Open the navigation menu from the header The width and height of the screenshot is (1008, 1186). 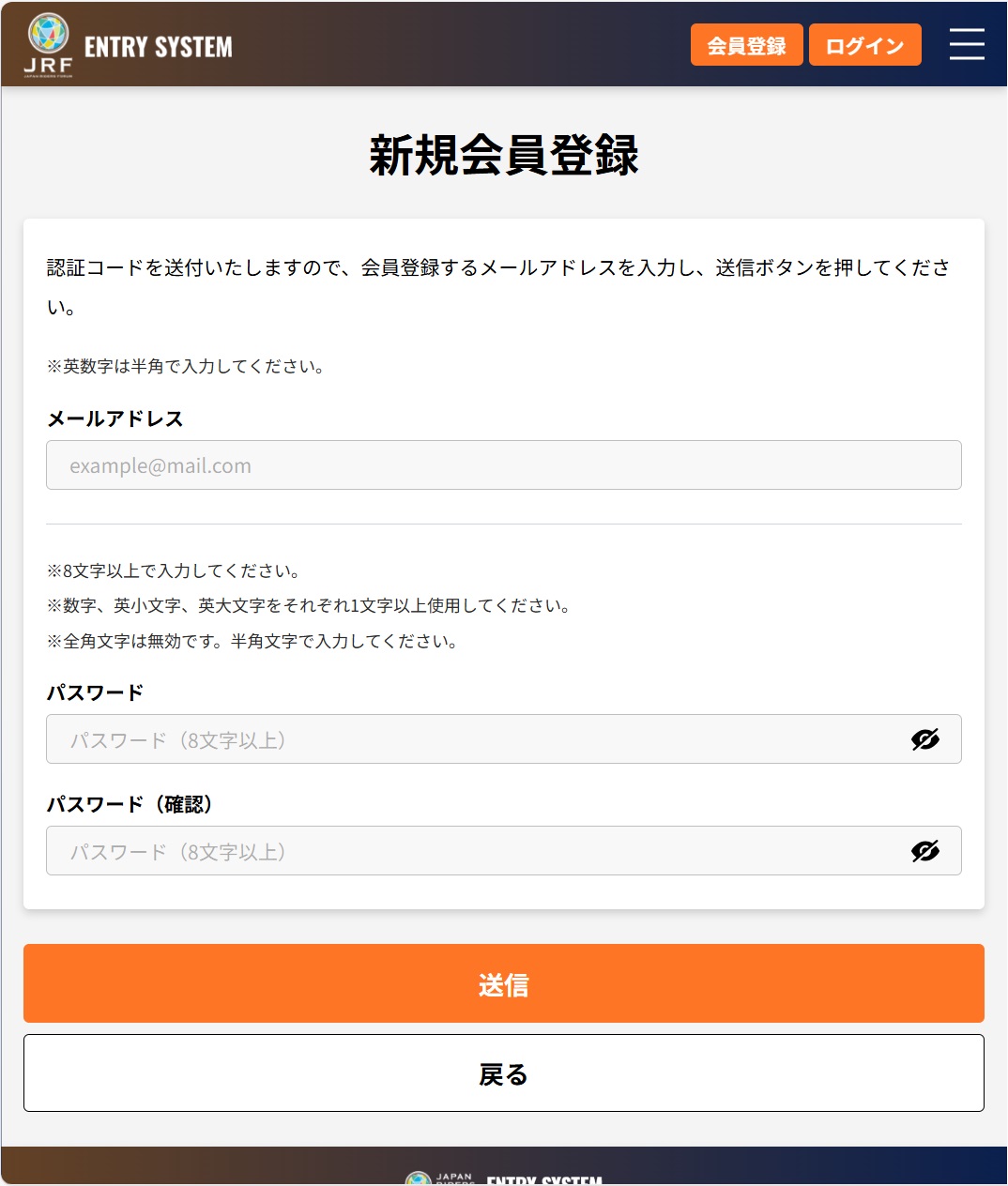tap(967, 44)
